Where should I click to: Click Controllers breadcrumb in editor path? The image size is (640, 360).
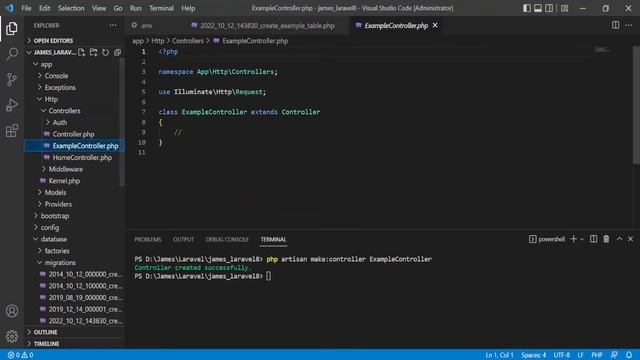click(x=188, y=41)
